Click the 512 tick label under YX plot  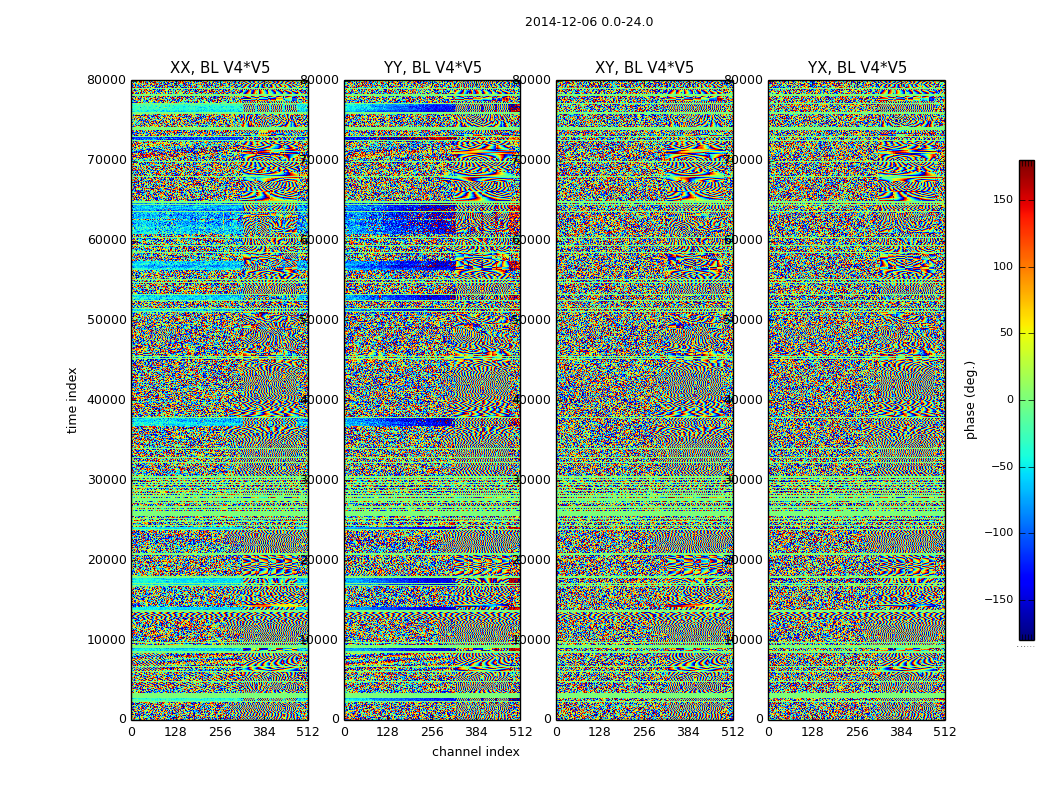[x=945, y=732]
